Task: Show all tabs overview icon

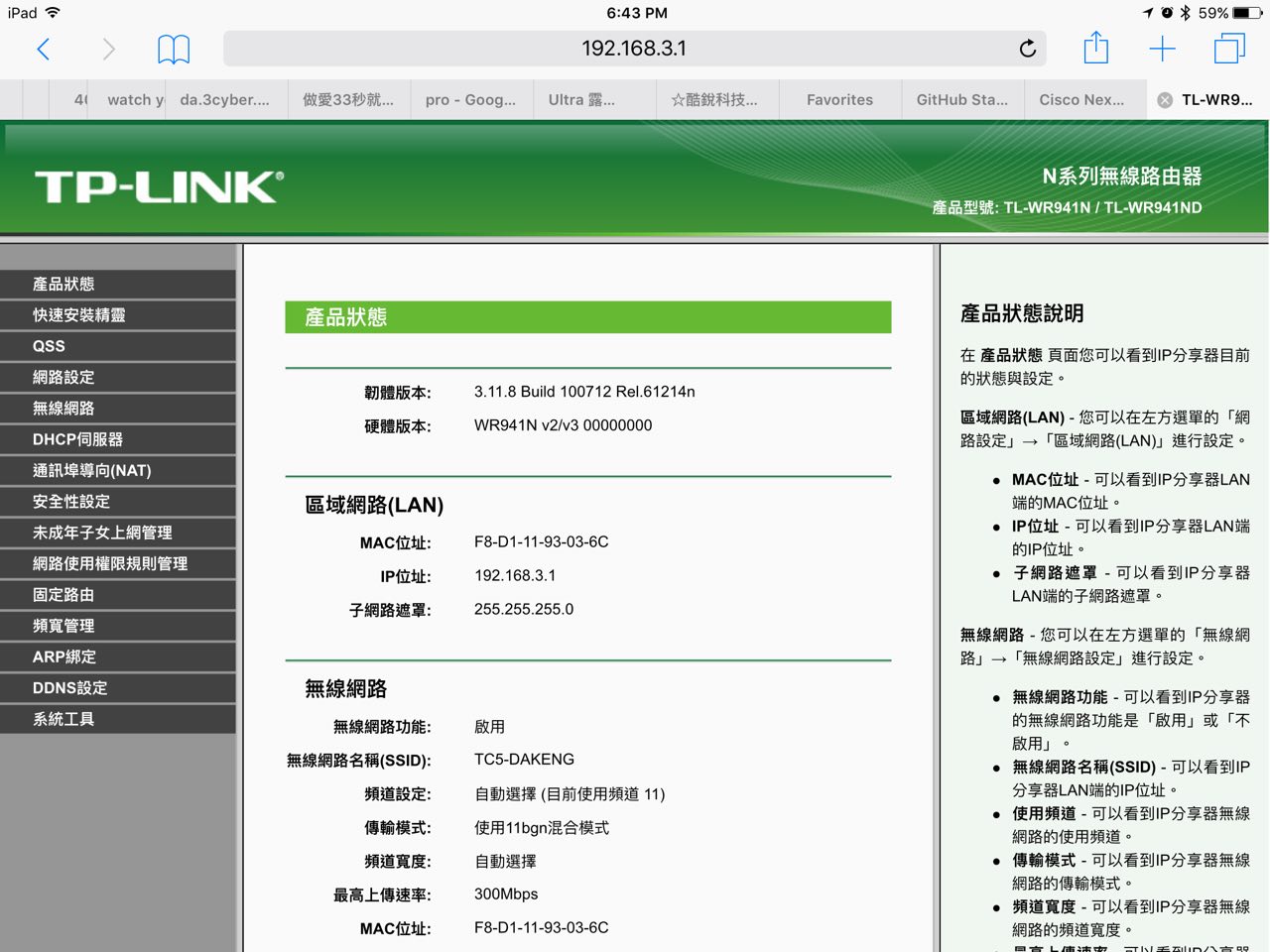Action: pos(1229,49)
